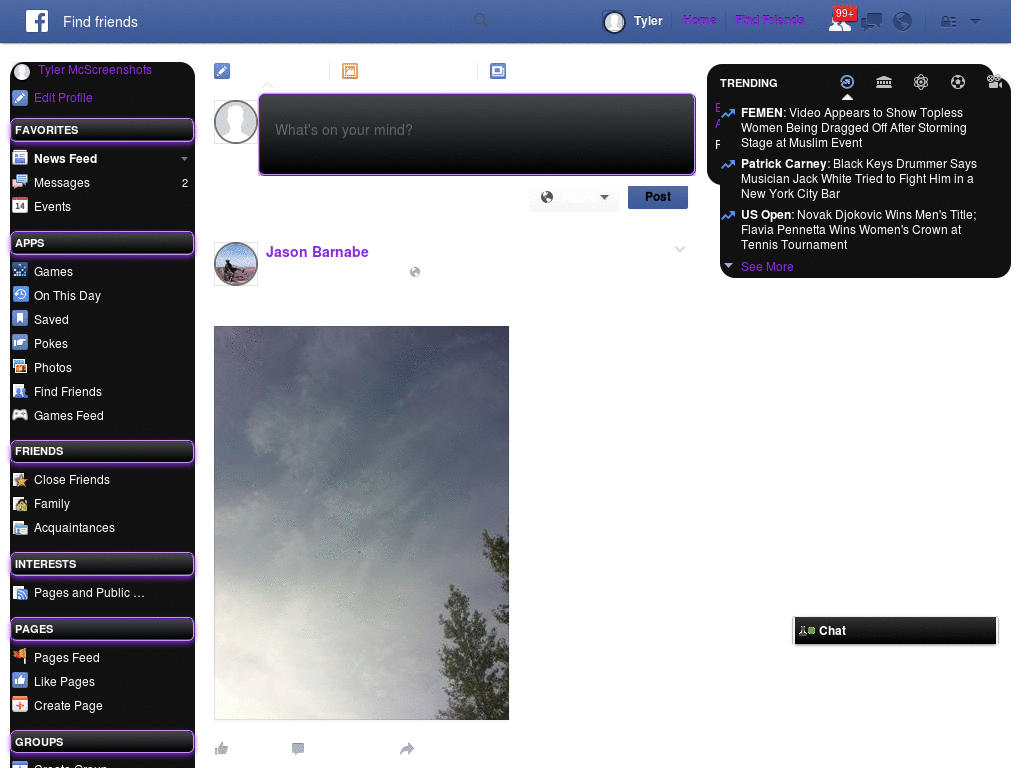Open privacy shortcuts lock icon
1024x768 pixels.
coord(948,22)
